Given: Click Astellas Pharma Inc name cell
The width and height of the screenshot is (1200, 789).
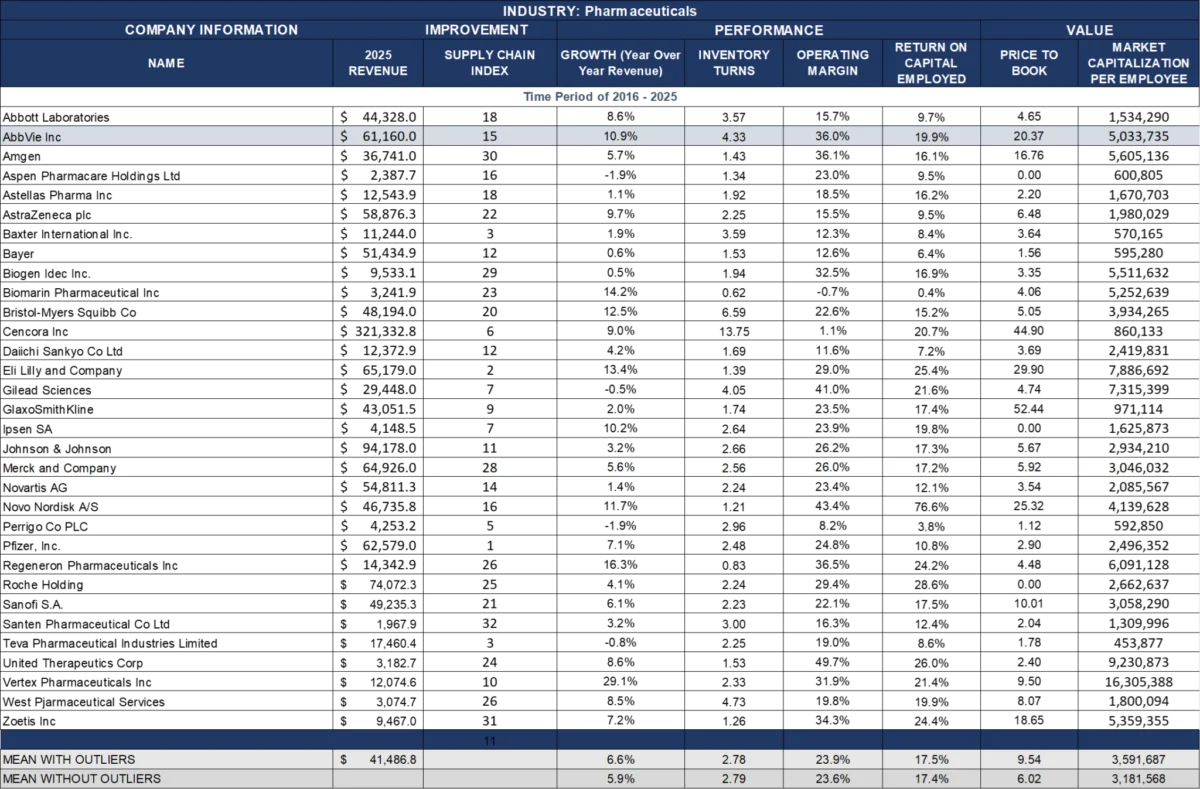Looking at the screenshot, I should 166,195.
